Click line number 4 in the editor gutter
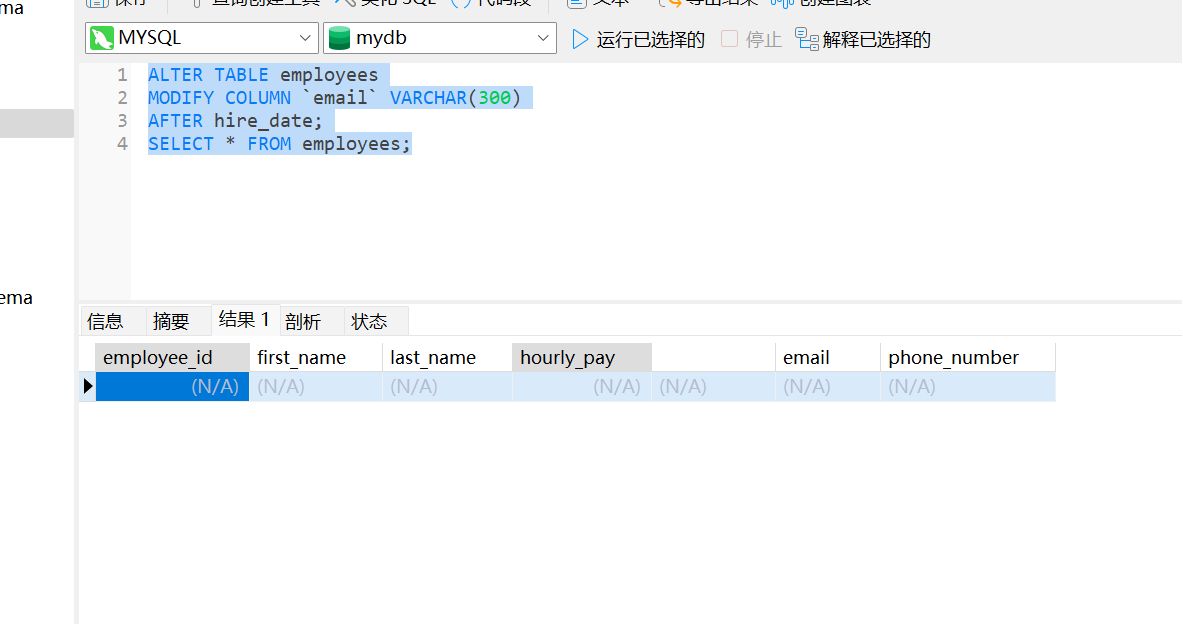Image resolution: width=1183 pixels, height=624 pixels. tap(122, 144)
